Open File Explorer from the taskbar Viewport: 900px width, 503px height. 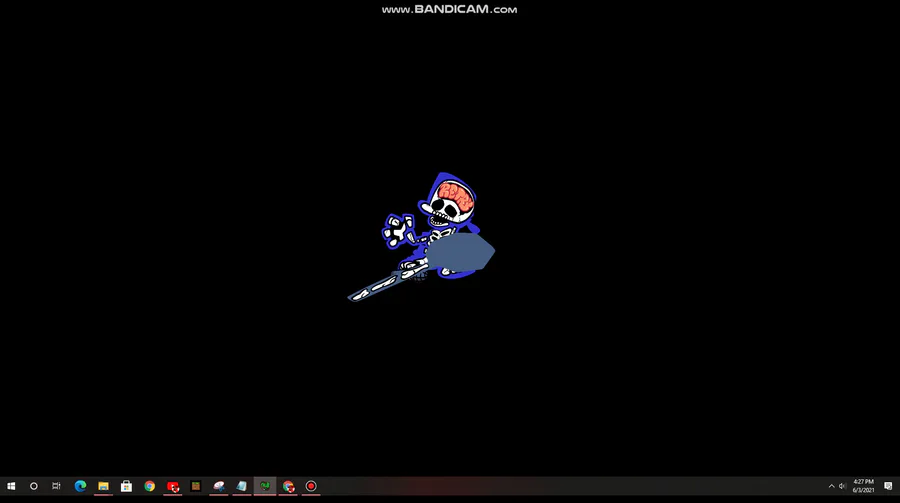pos(103,486)
